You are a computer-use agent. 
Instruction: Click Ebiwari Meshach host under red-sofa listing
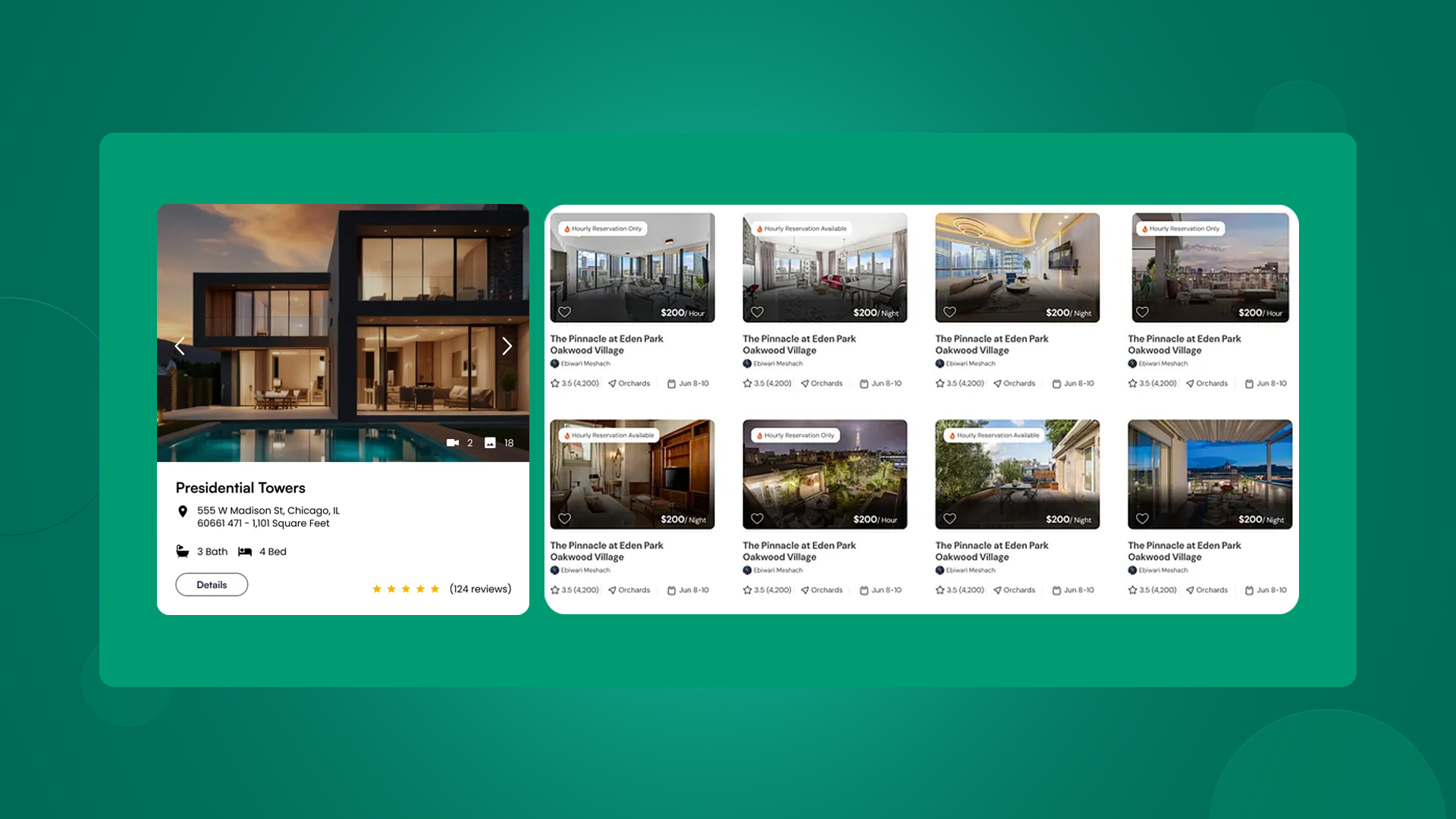click(778, 364)
